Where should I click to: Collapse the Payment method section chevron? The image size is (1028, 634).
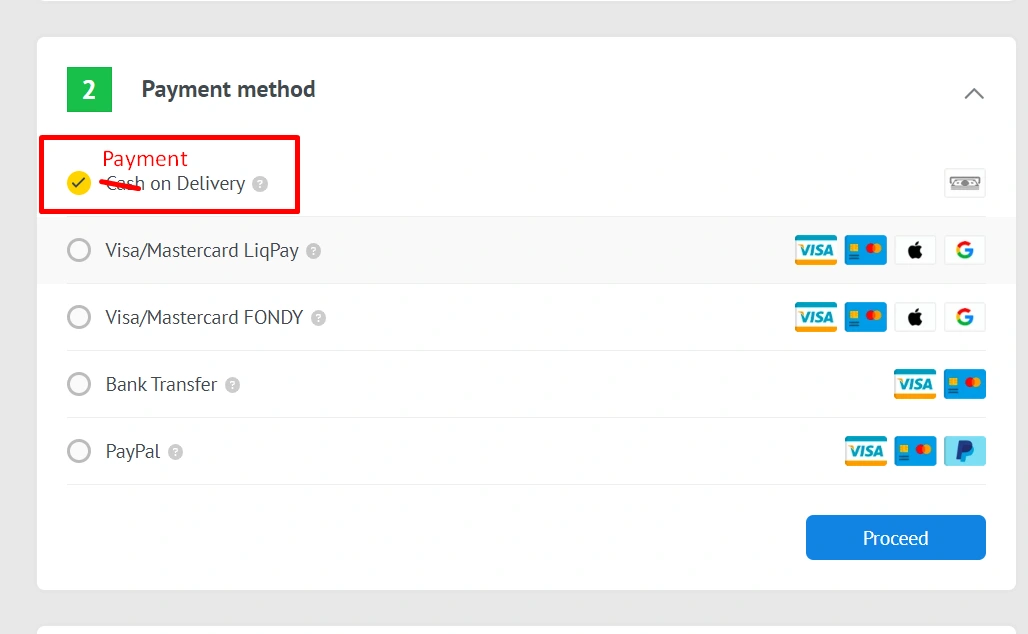pos(973,93)
